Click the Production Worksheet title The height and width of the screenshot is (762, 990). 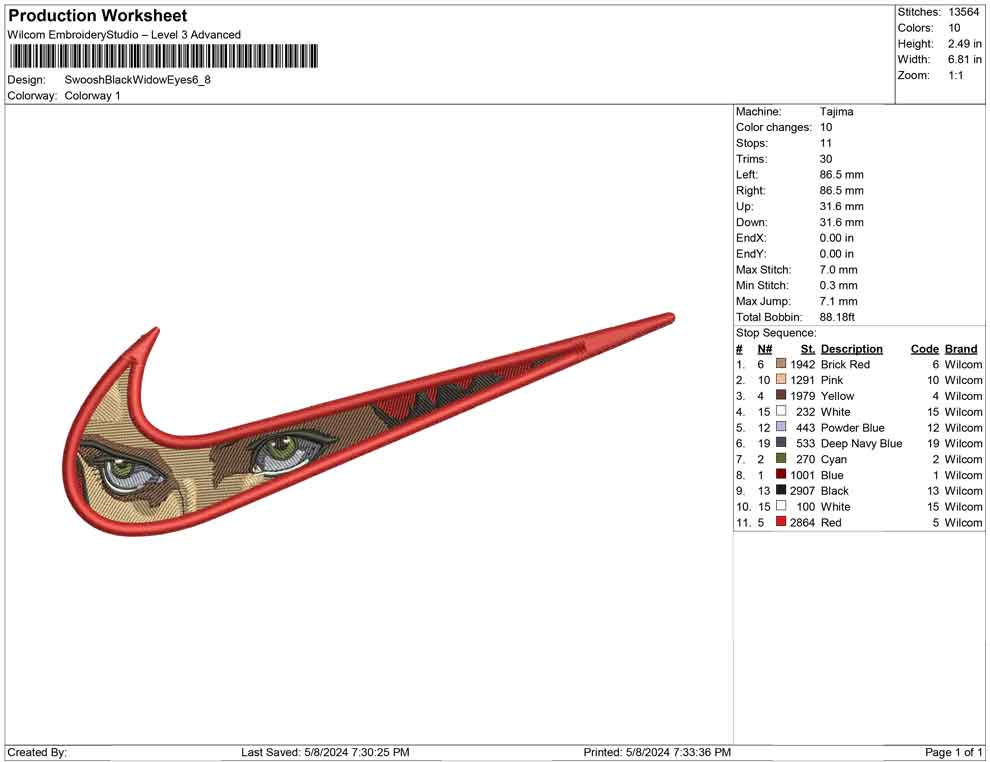point(98,16)
